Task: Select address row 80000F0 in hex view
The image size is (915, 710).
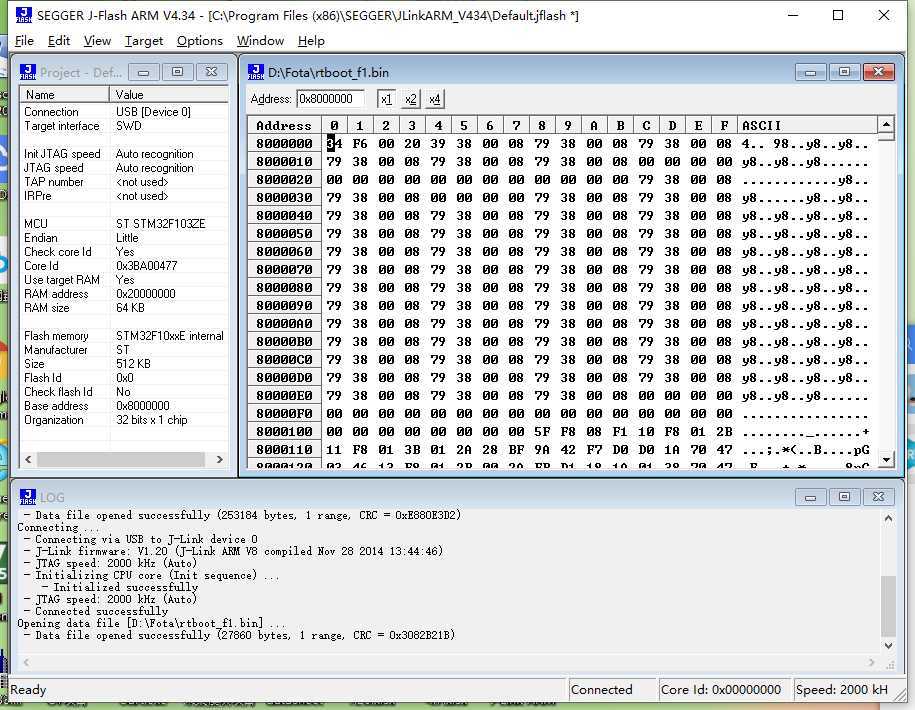Action: [x=284, y=414]
